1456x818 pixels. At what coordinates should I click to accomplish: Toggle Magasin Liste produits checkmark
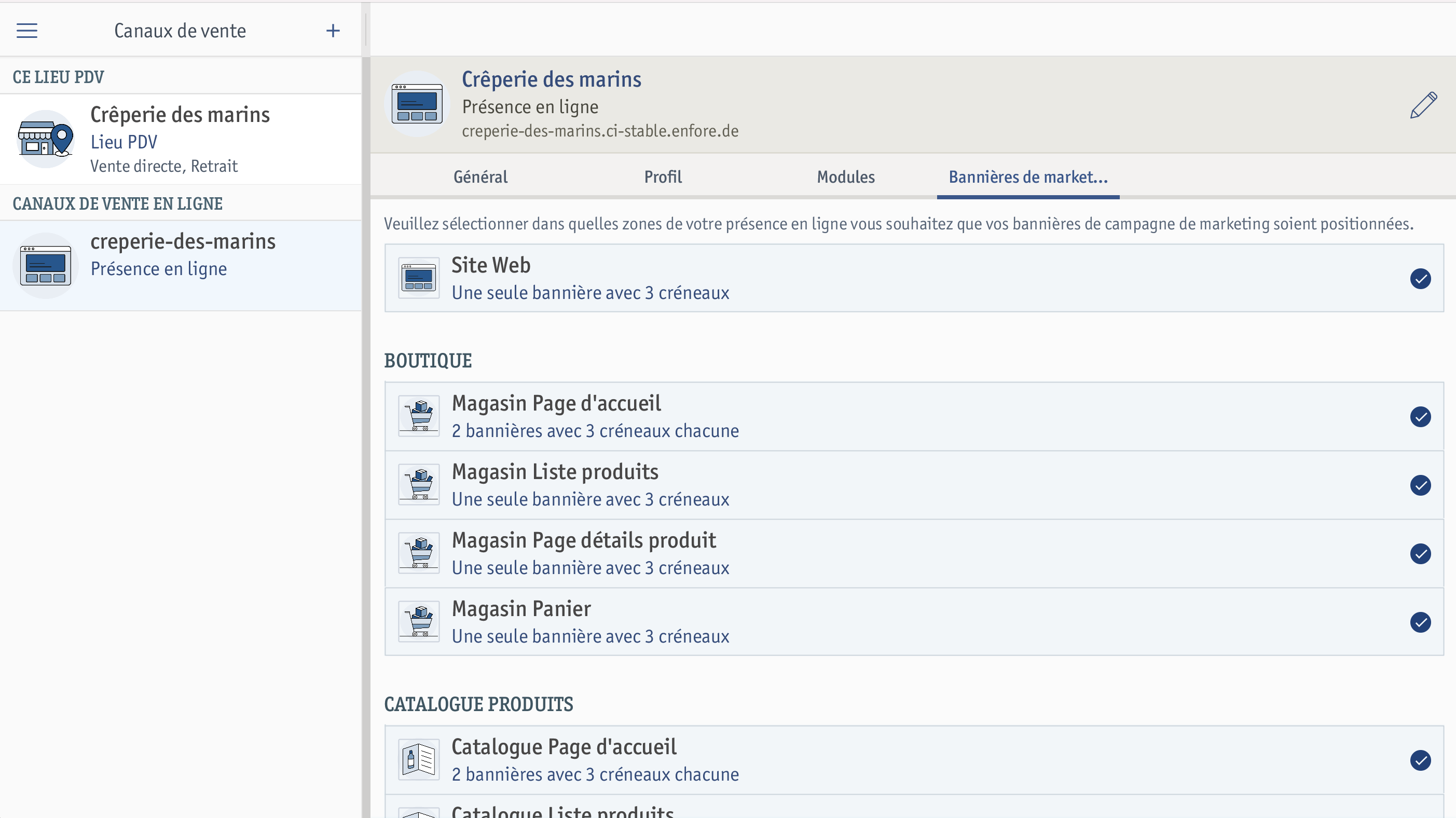point(1420,485)
